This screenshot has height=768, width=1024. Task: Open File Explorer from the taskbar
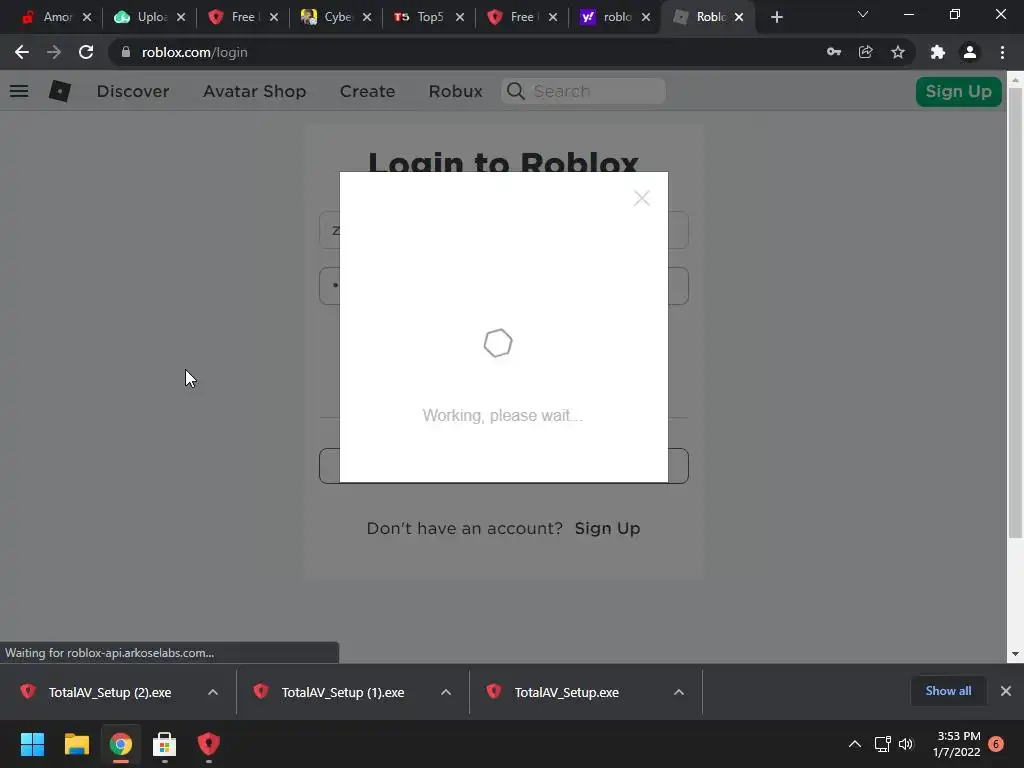76,744
